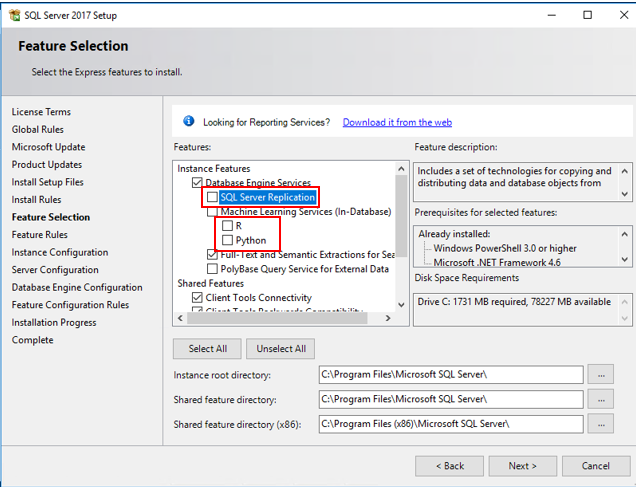Click the Instance root directory text field

[450, 375]
